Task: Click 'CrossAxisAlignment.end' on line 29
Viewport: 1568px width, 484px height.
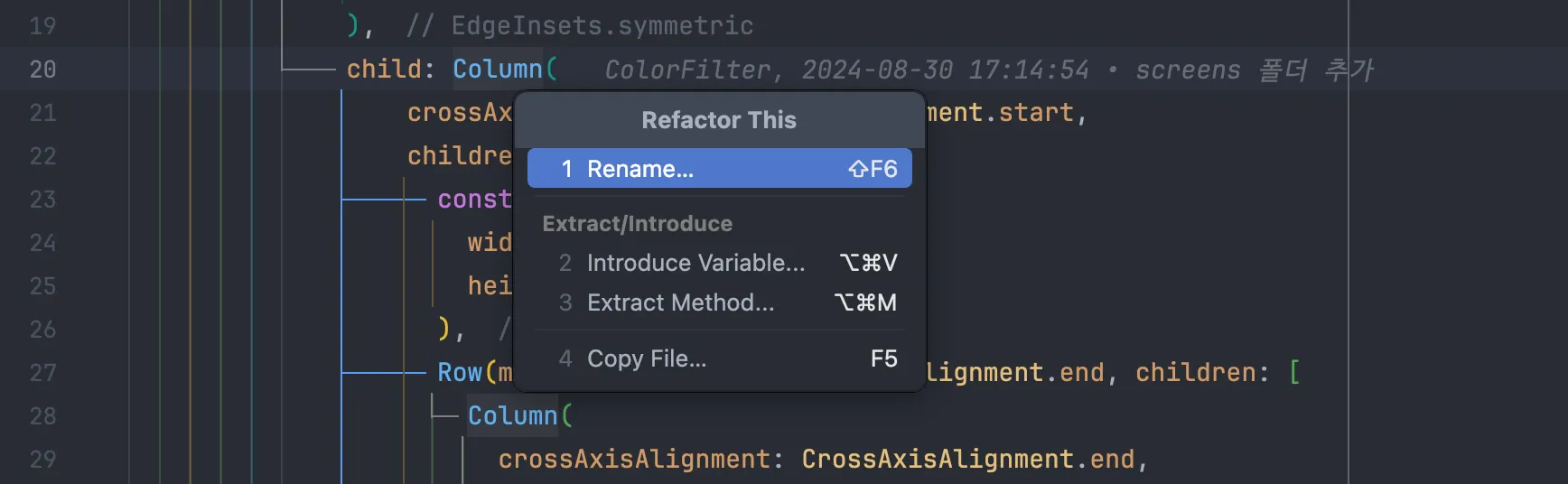Action: (x=968, y=460)
